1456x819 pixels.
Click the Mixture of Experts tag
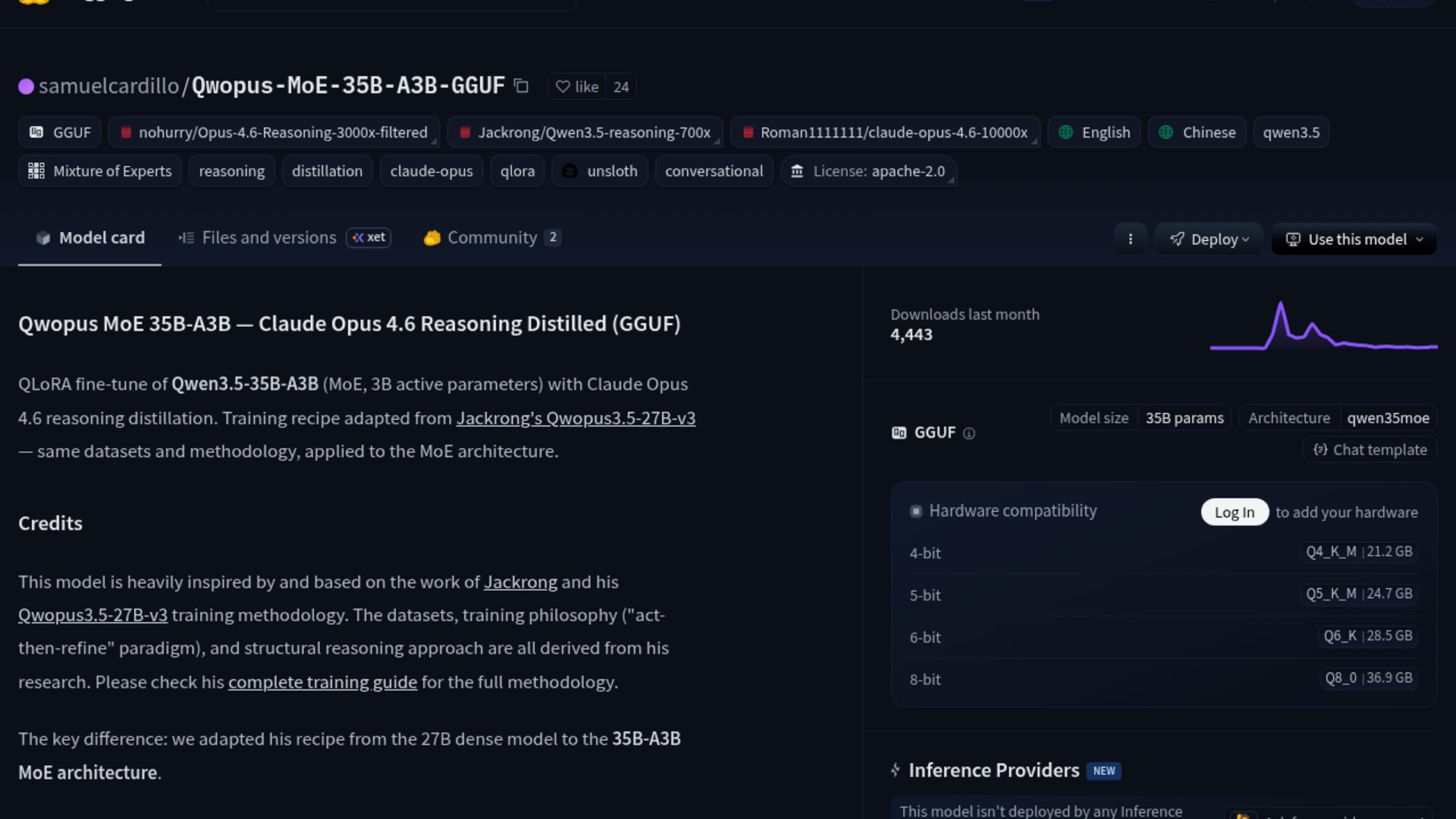[100, 171]
